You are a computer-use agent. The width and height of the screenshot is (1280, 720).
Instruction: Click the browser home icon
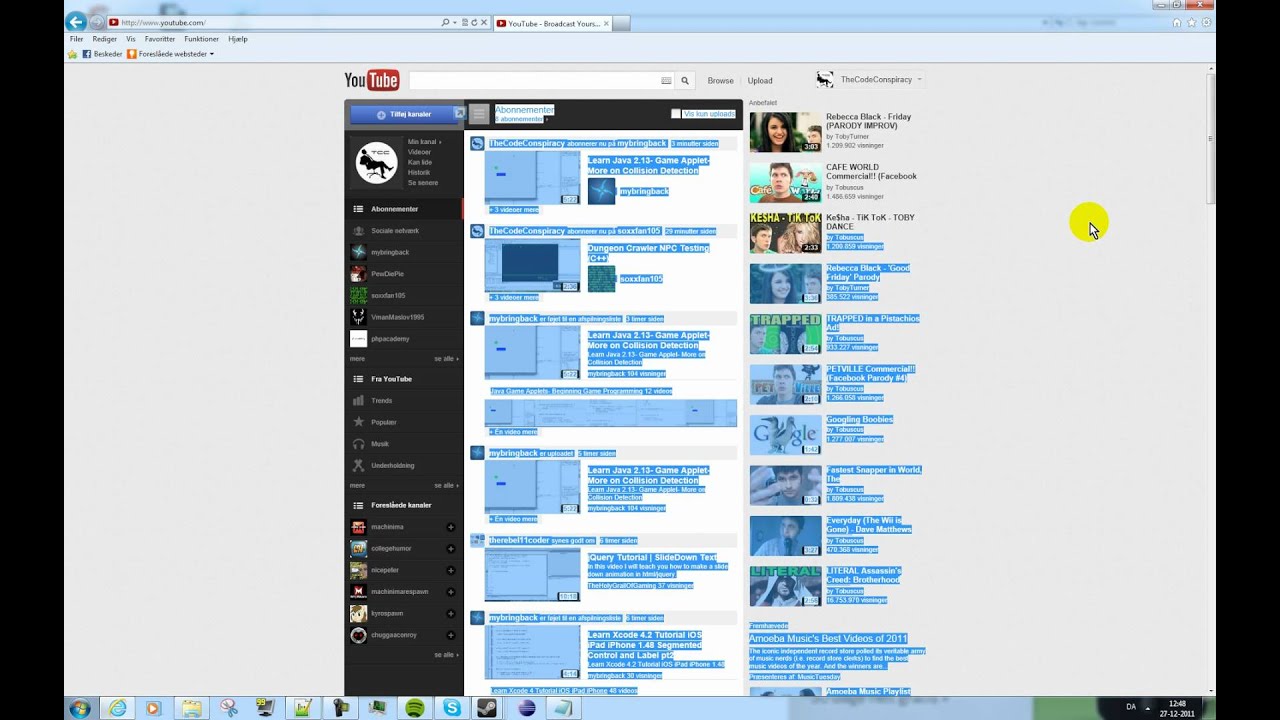[1176, 22]
